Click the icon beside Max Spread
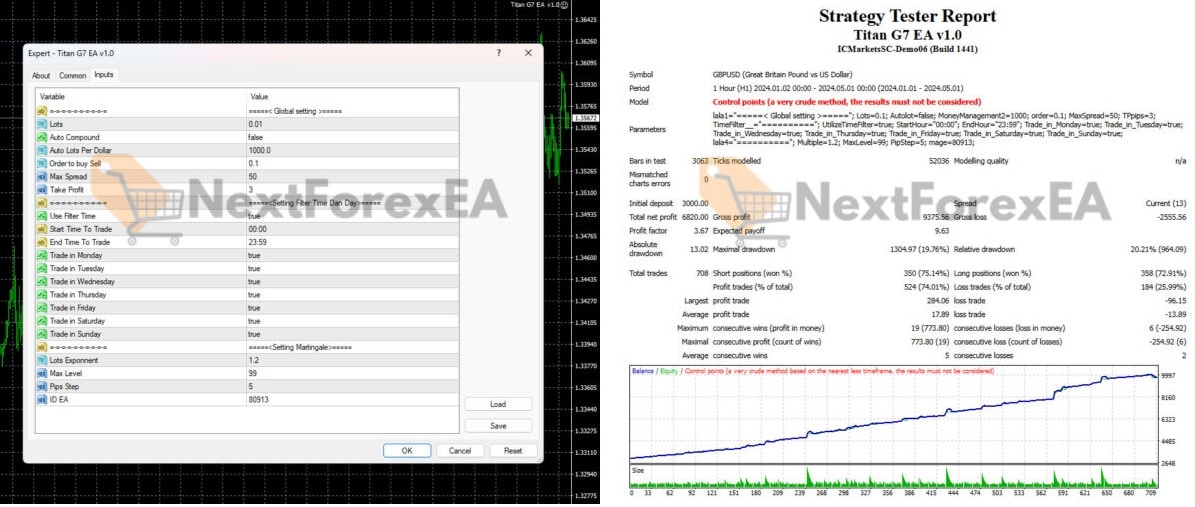This screenshot has width=1195, height=507. 43,176
